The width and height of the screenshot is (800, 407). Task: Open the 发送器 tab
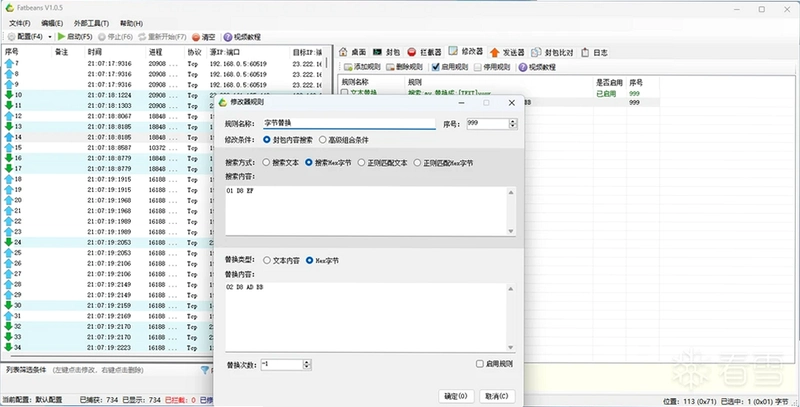pos(507,53)
